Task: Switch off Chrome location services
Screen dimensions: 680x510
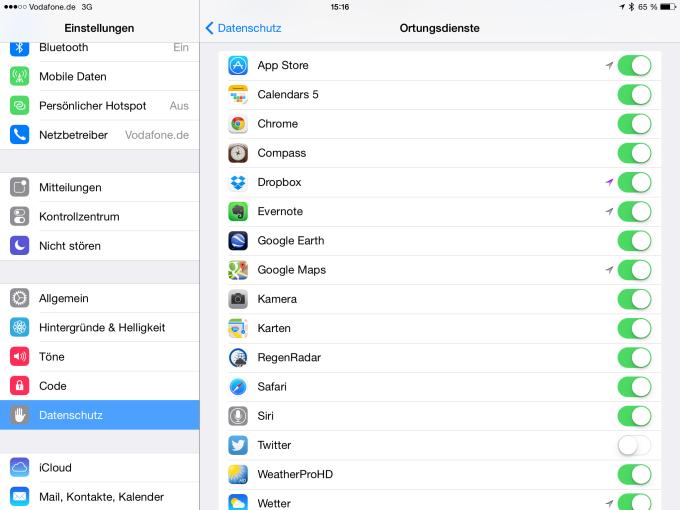Action: click(x=634, y=124)
